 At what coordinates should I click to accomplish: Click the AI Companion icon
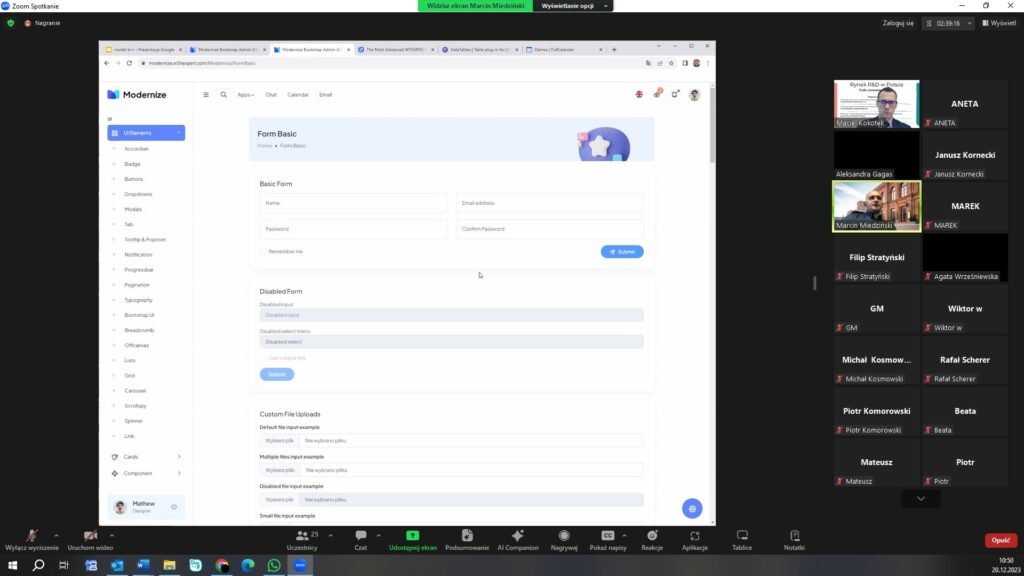(517, 536)
